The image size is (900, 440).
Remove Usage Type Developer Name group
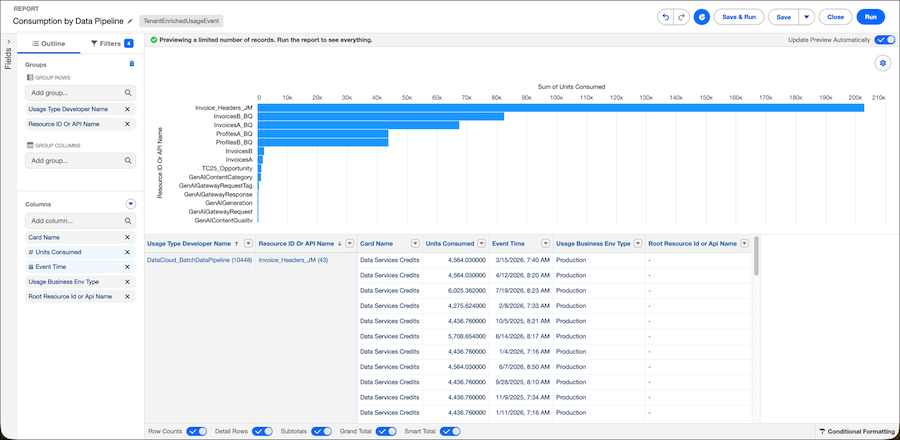[x=127, y=109]
